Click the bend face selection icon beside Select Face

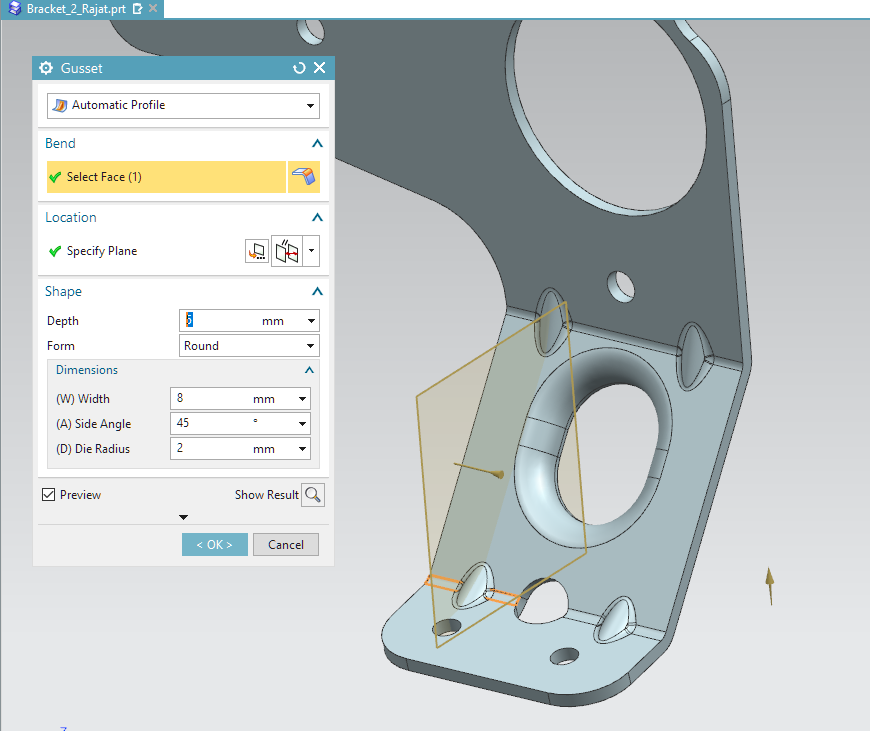click(x=304, y=177)
